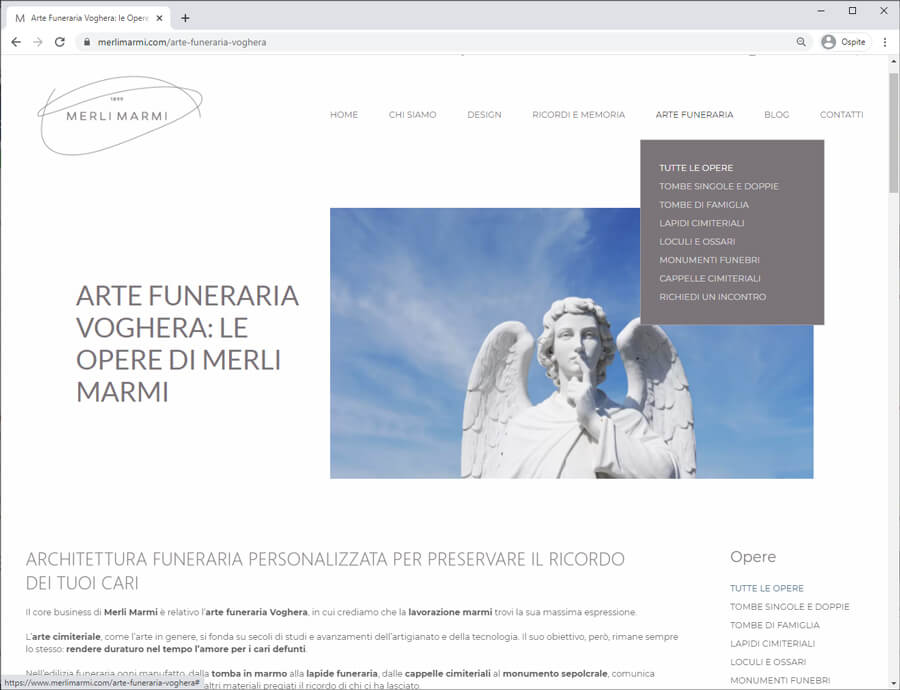Click the heading ARCHITETTURA FUNERARIA PERSONALIZZATA
Screen dimensions: 900x690
[x=325, y=571]
